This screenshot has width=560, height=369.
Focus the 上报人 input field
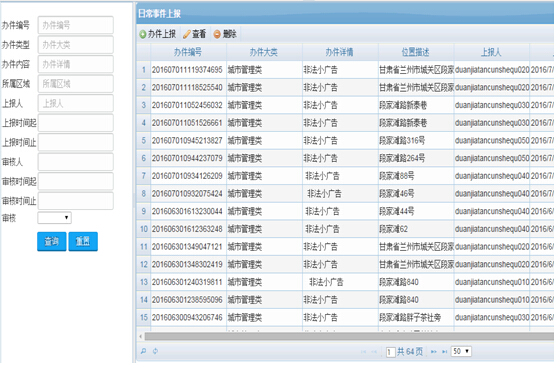click(76, 104)
